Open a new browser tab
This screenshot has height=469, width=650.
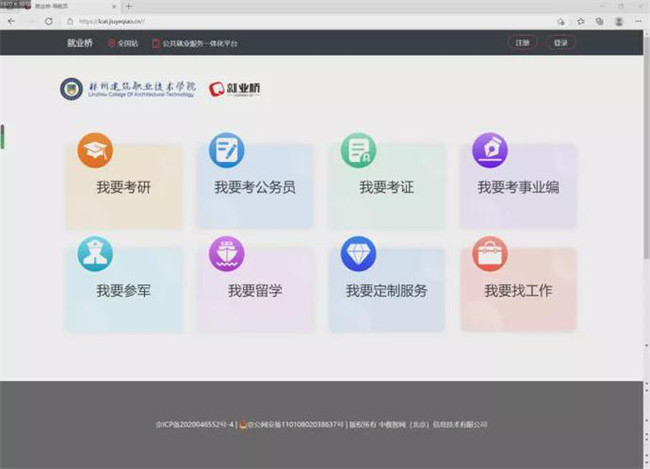point(128,6)
